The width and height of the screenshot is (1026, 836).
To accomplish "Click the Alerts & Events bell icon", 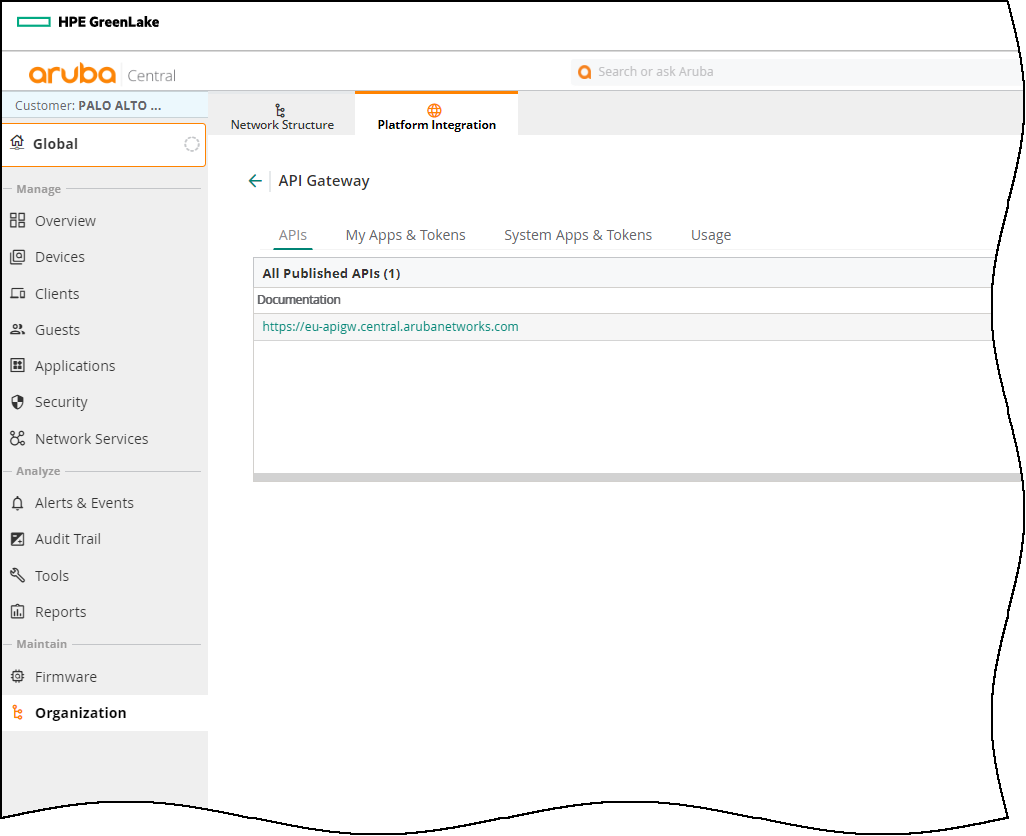I will tap(17, 503).
